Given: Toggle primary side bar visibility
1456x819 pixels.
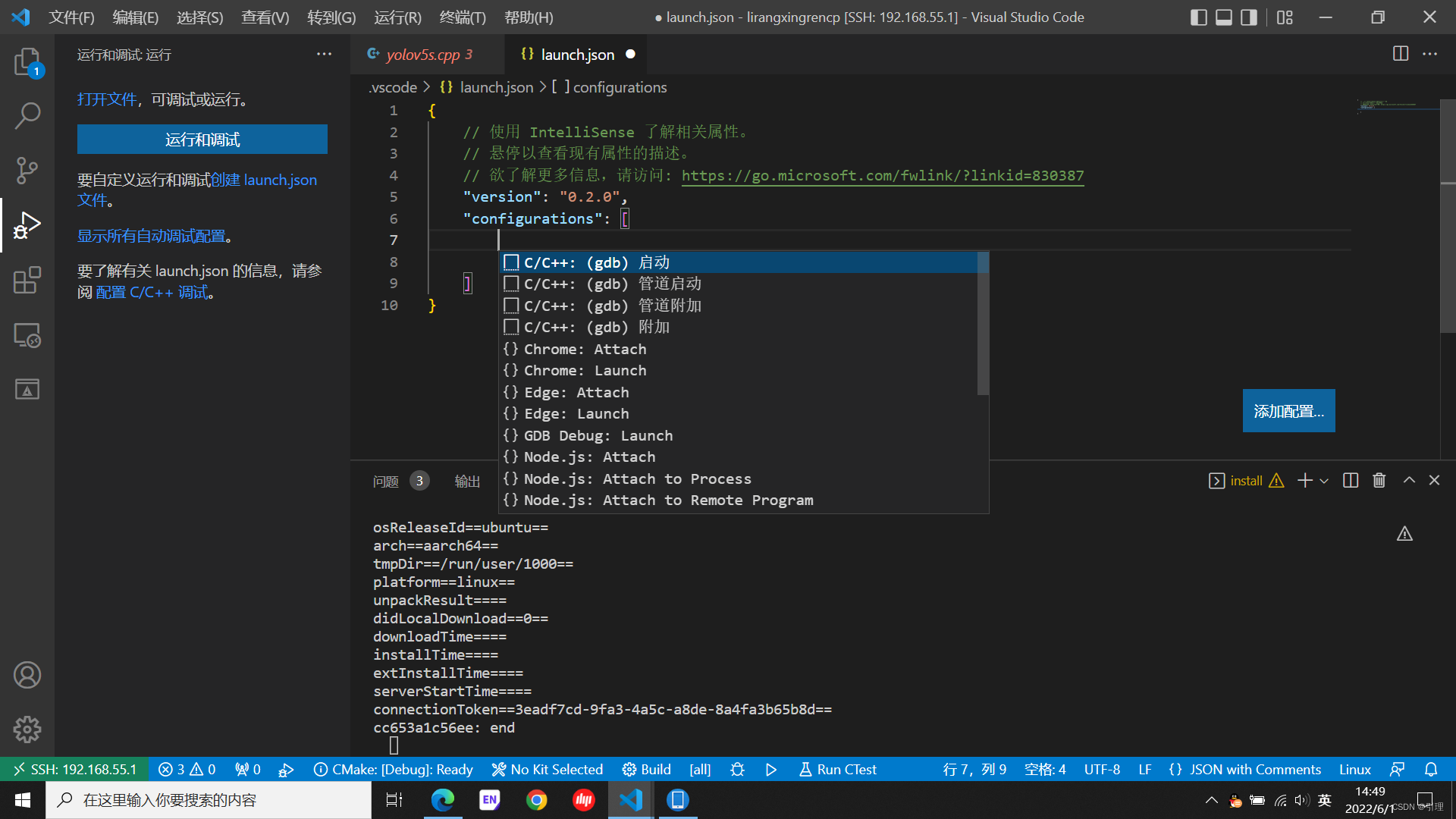Looking at the screenshot, I should [x=1199, y=17].
